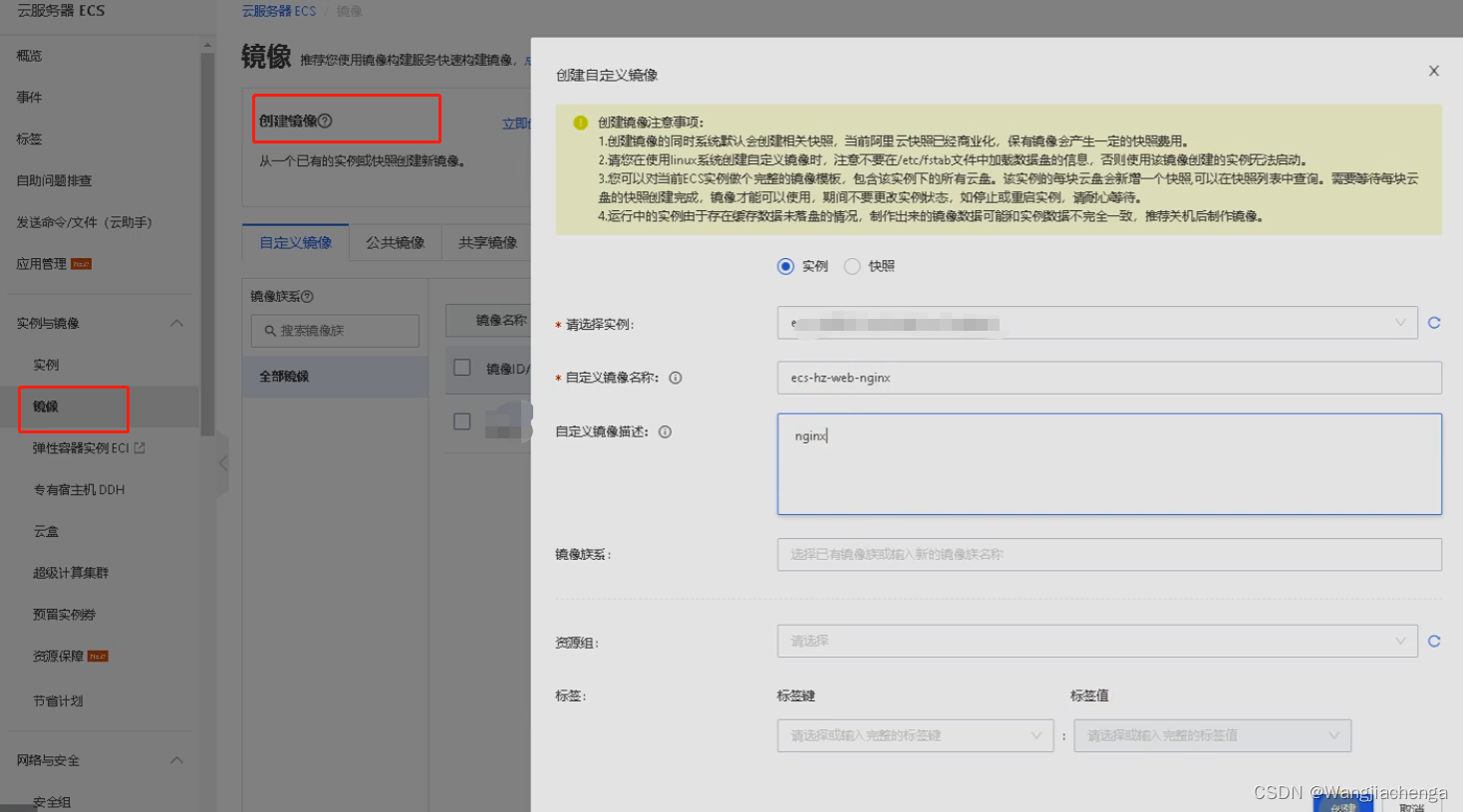Open 云服务器 ECS breadcrumb link
This screenshot has width=1463, height=812.
point(279,11)
